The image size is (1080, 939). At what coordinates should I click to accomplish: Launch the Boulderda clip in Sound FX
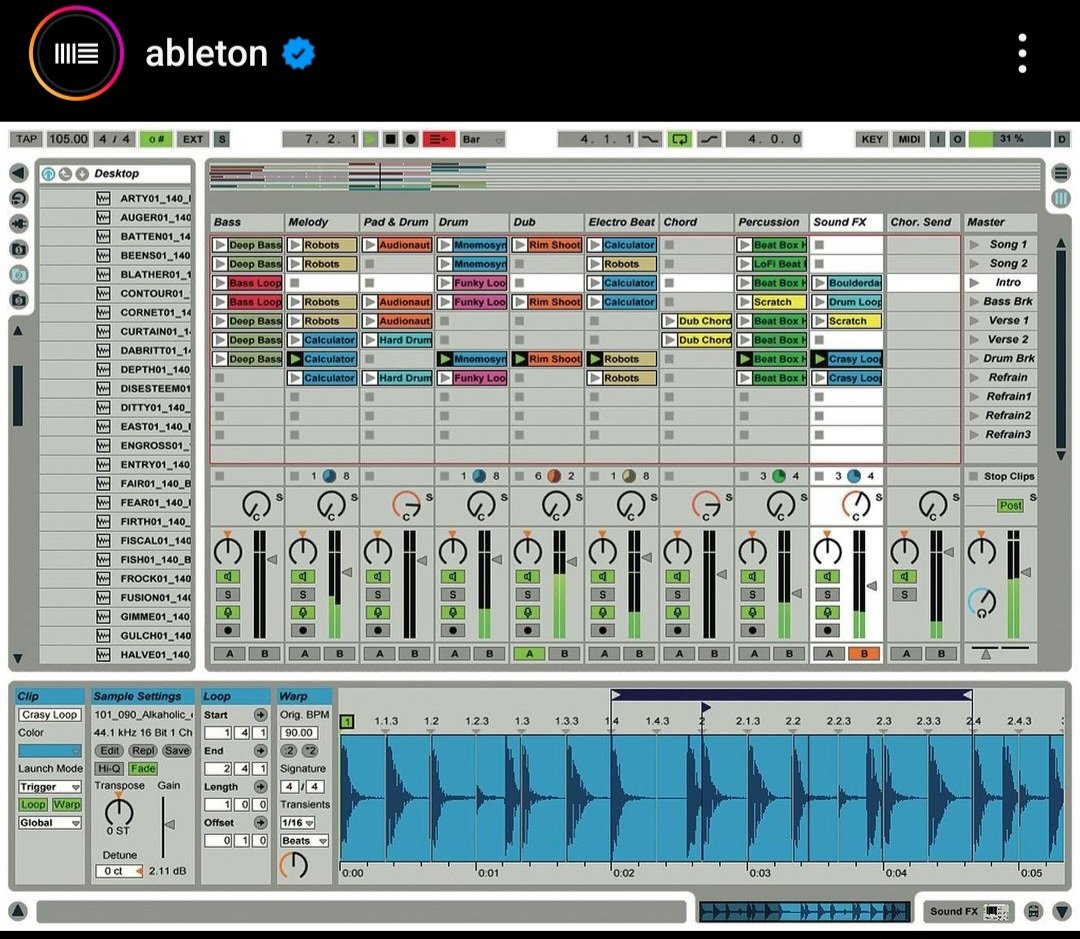tap(820, 282)
